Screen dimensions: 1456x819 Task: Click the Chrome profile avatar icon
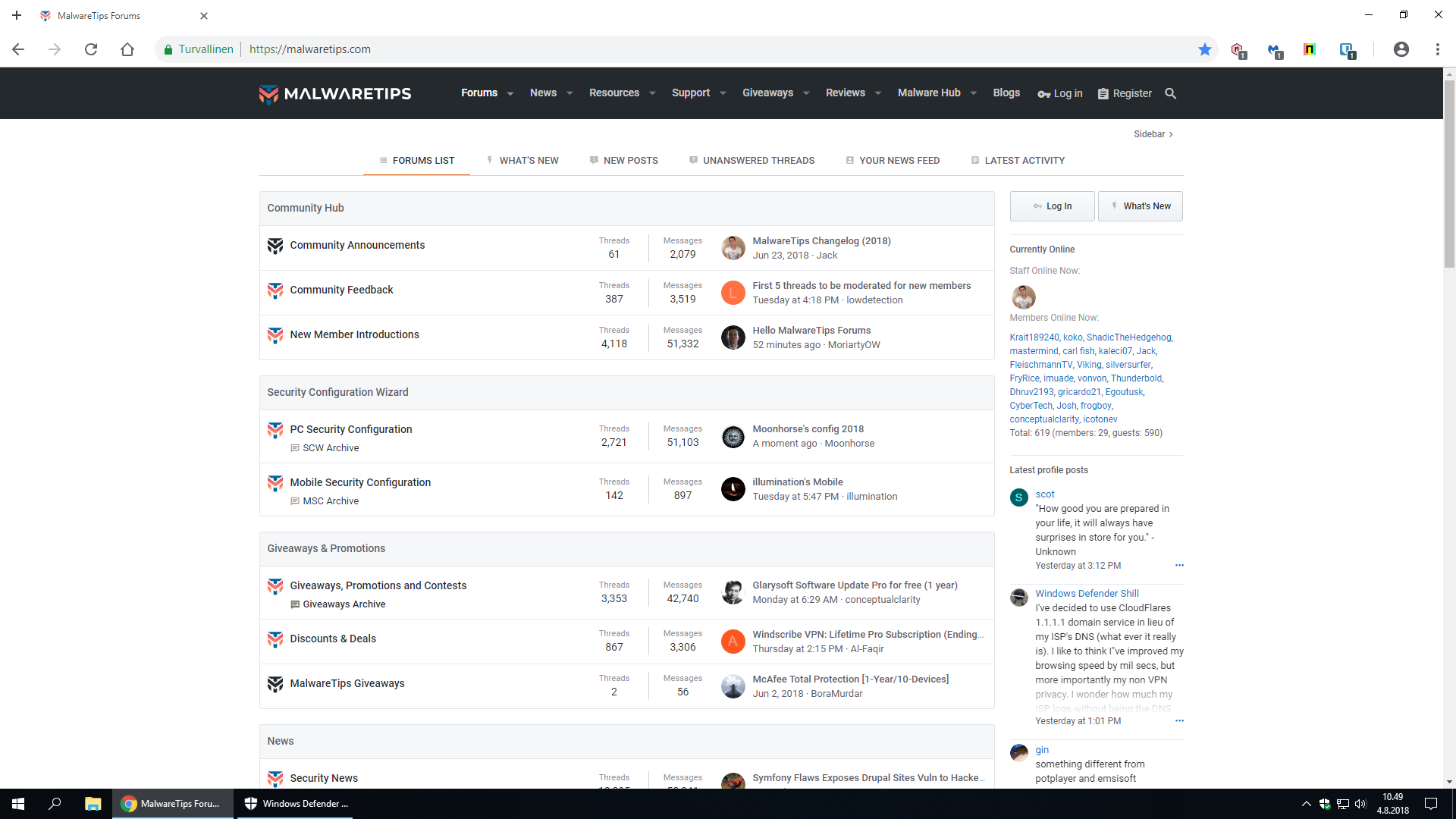tap(1401, 49)
